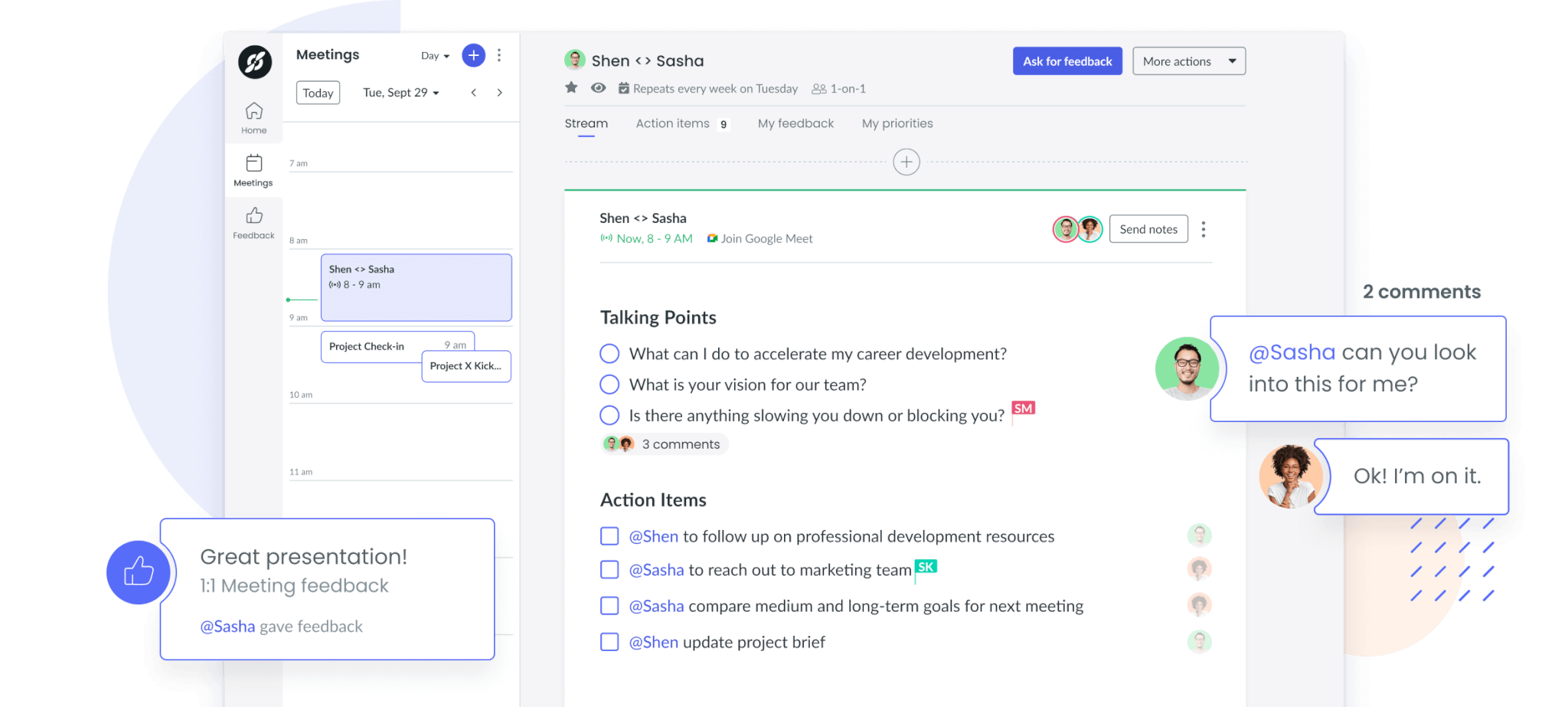This screenshot has width=1568, height=707.
Task: Click the blue thumbs-up feedback badge
Action: (139, 572)
